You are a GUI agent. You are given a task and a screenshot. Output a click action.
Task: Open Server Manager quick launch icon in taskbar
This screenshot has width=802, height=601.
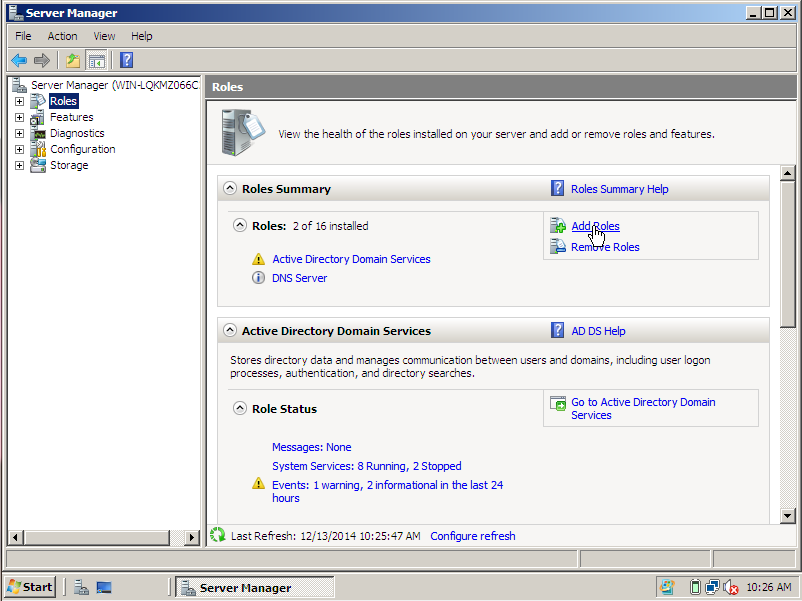pos(81,587)
